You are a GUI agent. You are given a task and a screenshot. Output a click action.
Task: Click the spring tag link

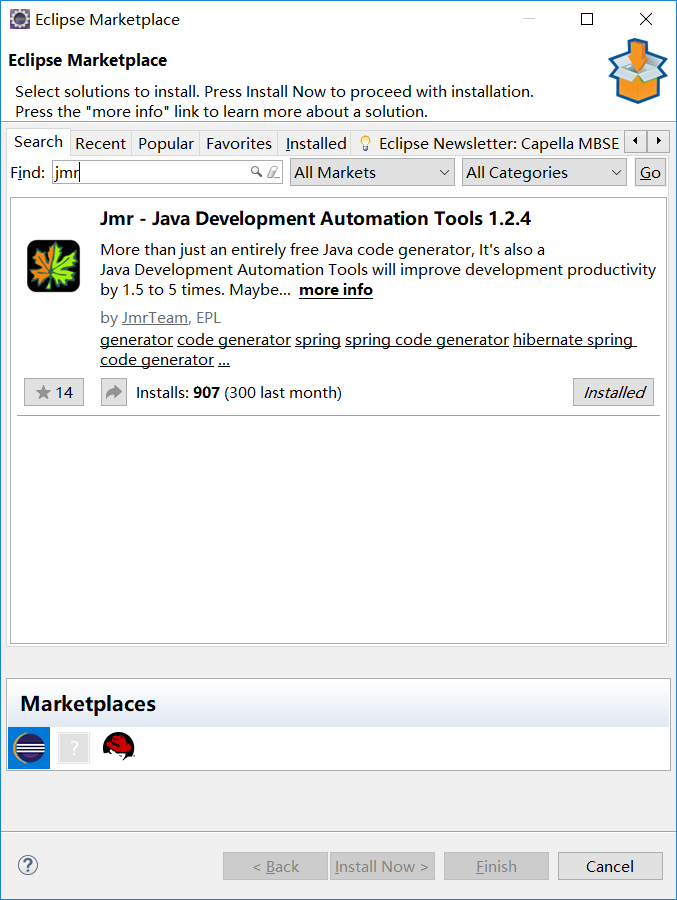coord(318,340)
